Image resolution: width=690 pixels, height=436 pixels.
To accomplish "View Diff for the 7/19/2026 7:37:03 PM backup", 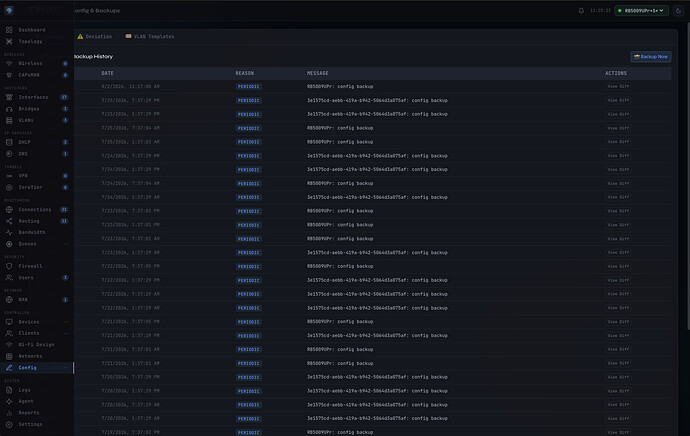I will click(x=618, y=432).
